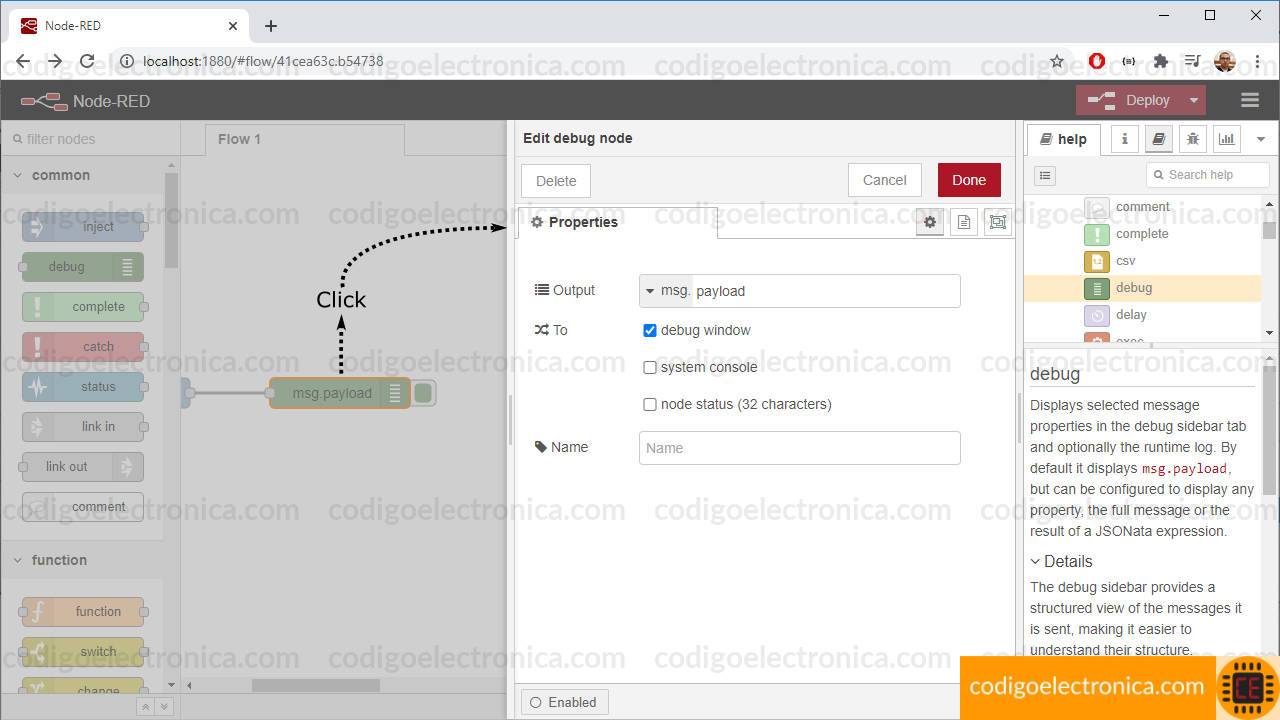The image size is (1280, 720).
Task: Open the help book sidebar icon
Action: coord(1159,139)
